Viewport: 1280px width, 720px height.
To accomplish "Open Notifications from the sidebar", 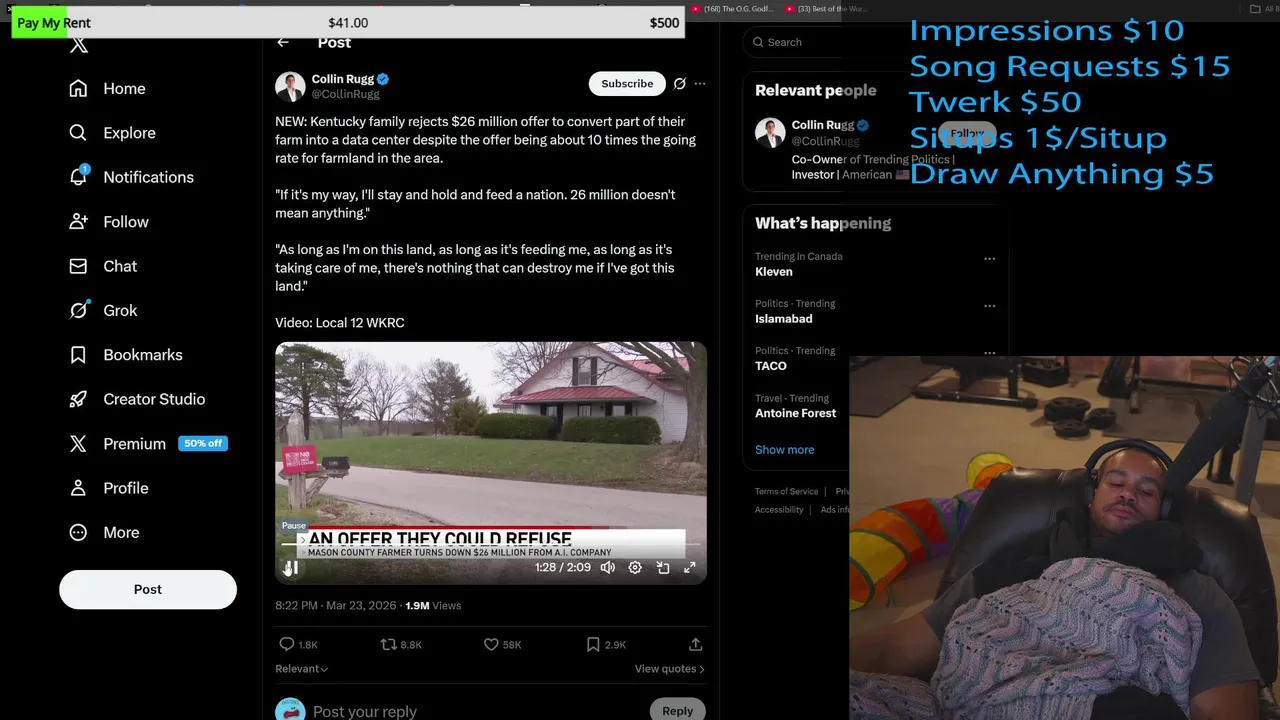I will [x=131, y=177].
